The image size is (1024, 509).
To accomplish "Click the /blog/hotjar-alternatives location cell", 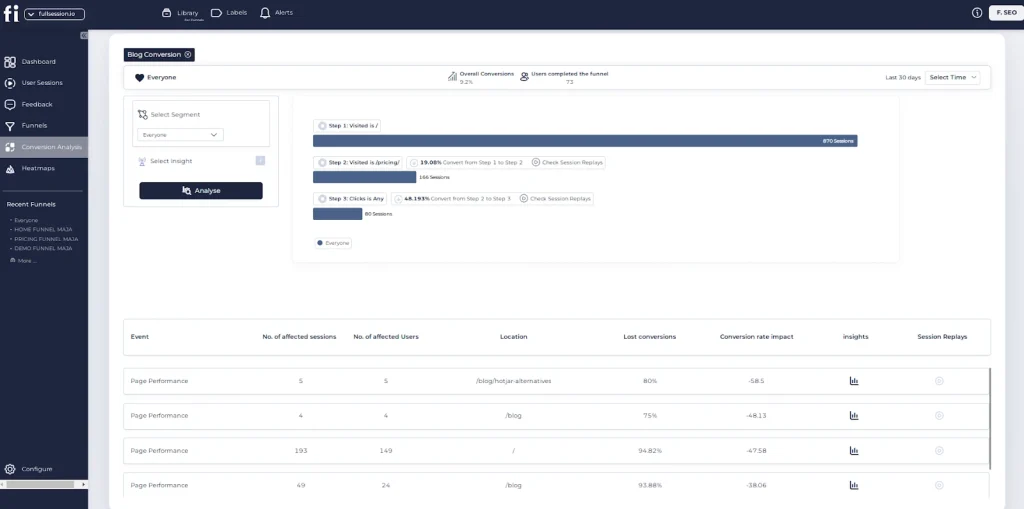I will [513, 381].
